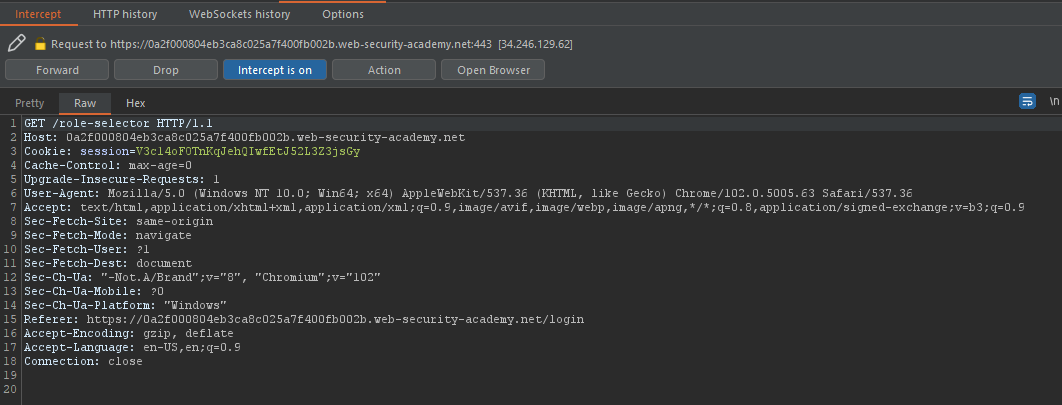Select the Intercept tab

(38, 15)
